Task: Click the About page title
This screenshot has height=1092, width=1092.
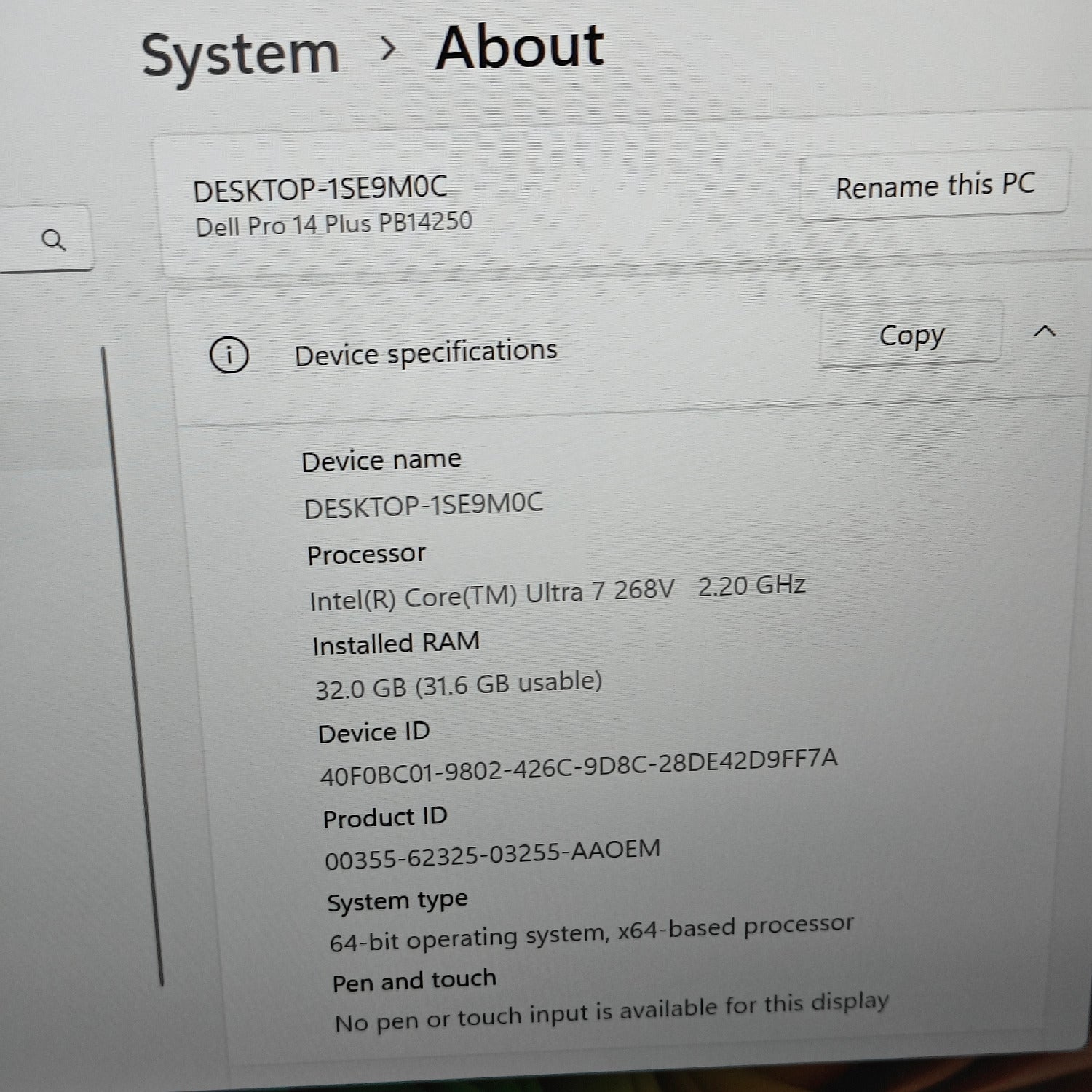Action: (x=520, y=47)
